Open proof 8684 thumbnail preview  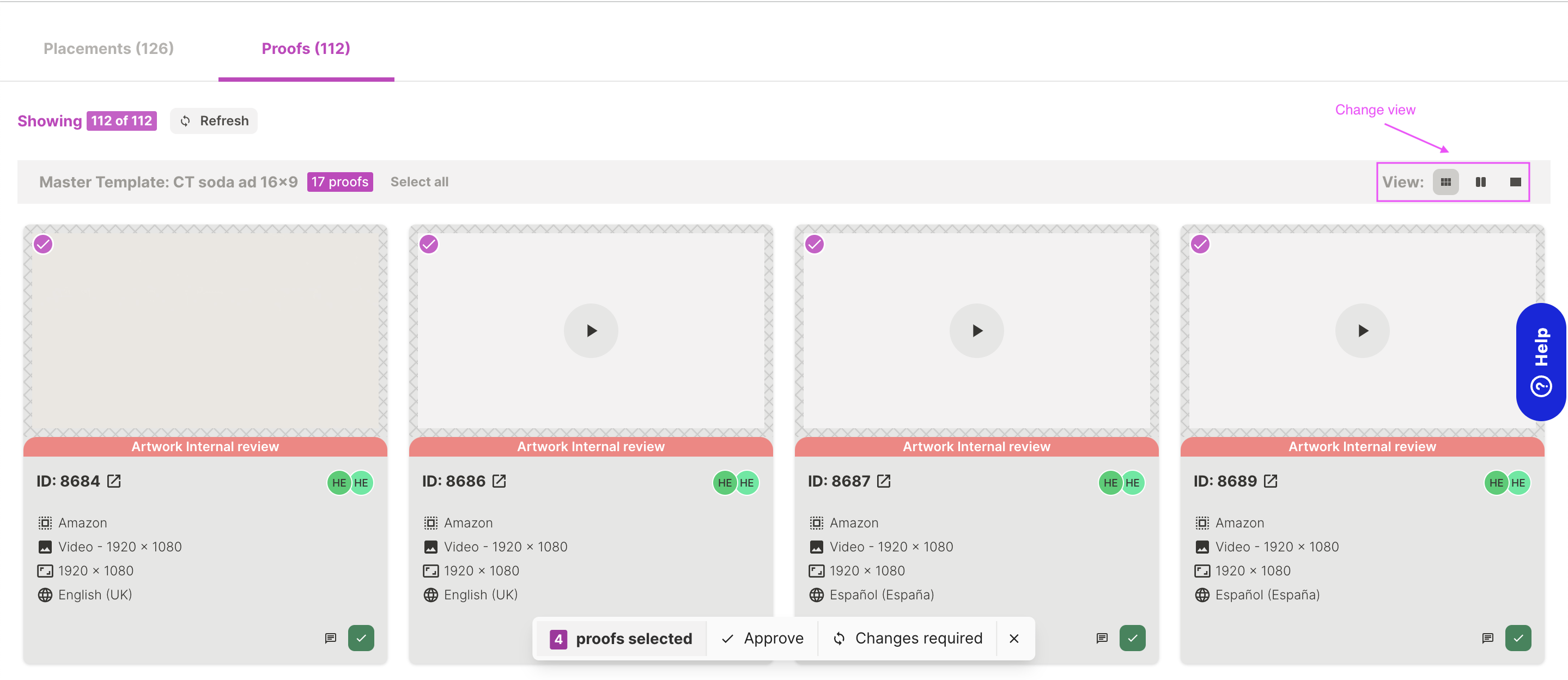pyautogui.click(x=205, y=332)
